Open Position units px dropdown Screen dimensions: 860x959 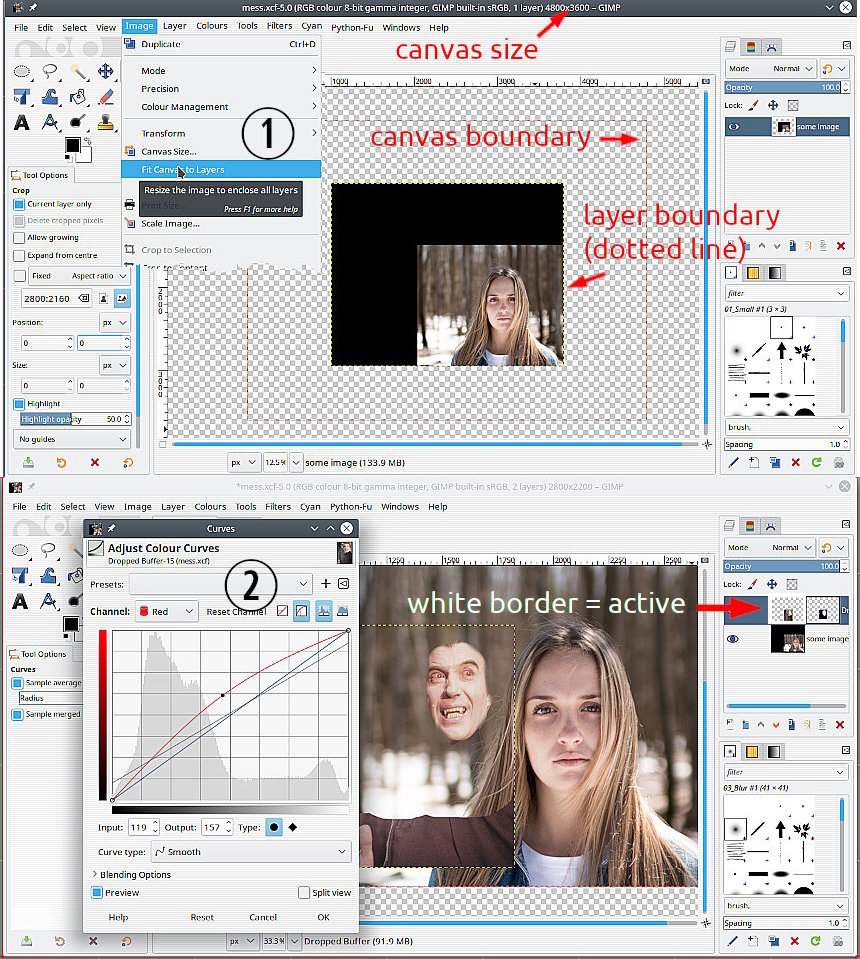point(114,322)
